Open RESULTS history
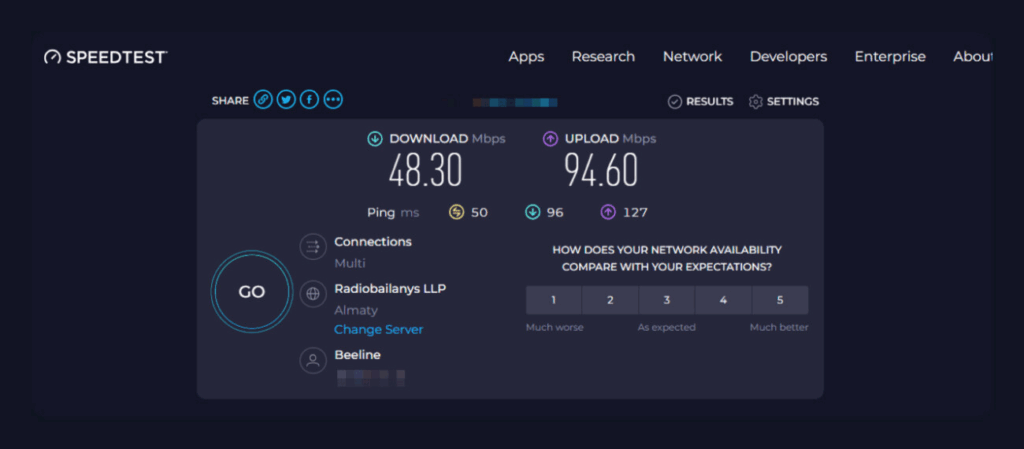Screen dimensions: 1024x449 709,102
